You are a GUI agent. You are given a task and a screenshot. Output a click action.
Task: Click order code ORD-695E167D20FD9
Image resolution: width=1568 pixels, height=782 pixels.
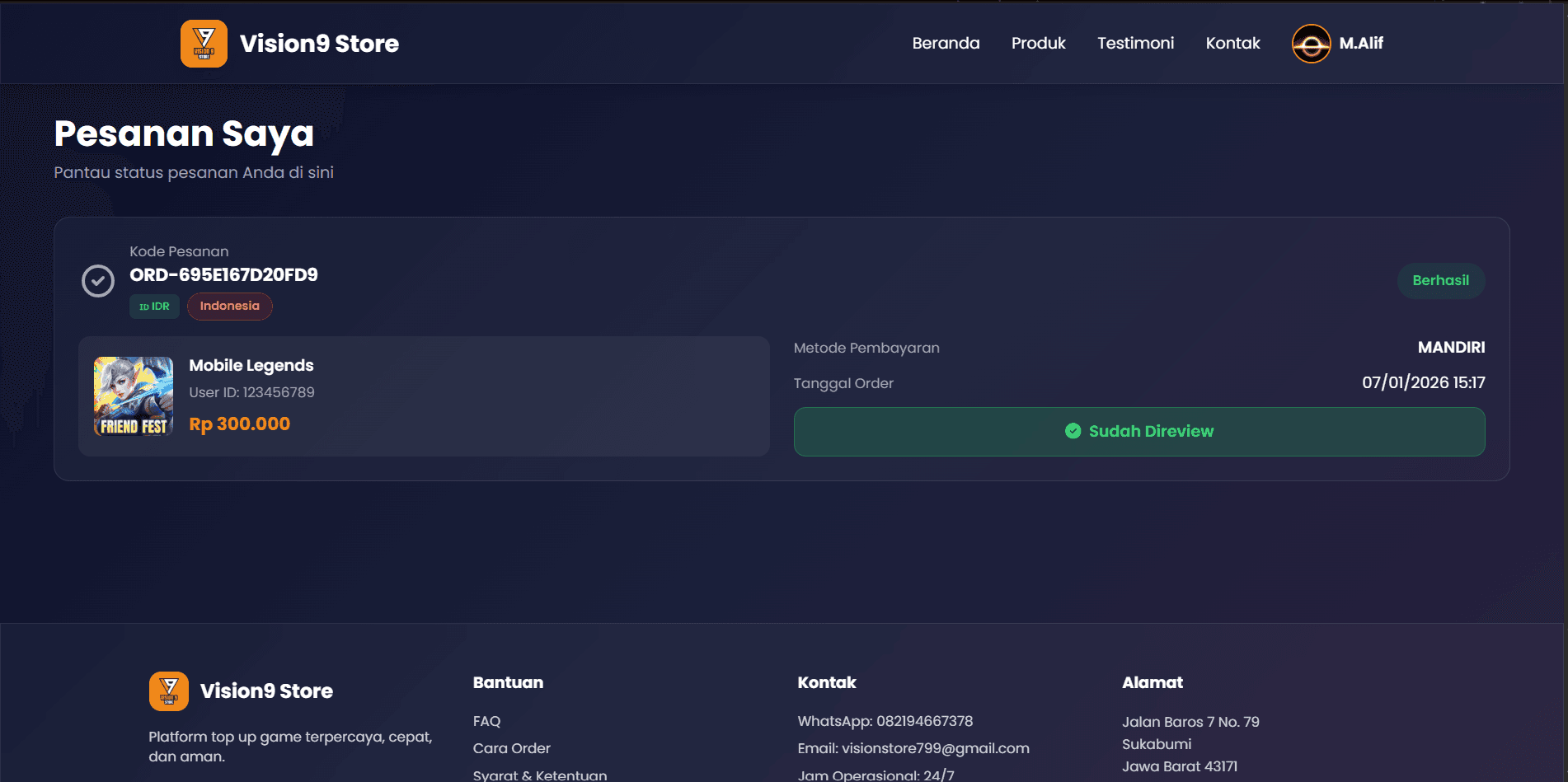(223, 275)
